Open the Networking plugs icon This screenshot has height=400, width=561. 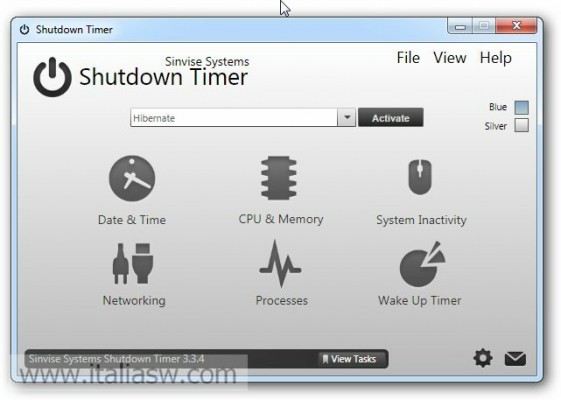(x=133, y=263)
